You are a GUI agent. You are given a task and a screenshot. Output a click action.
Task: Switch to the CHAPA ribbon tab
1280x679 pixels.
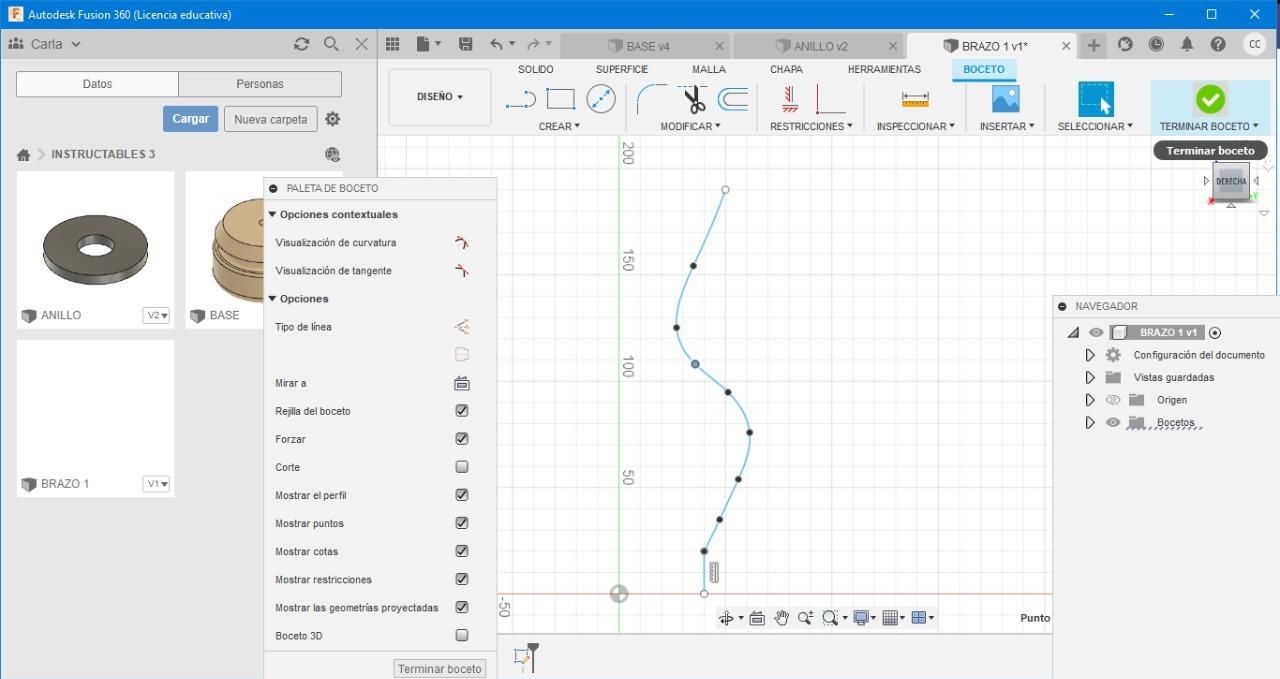[x=786, y=69]
